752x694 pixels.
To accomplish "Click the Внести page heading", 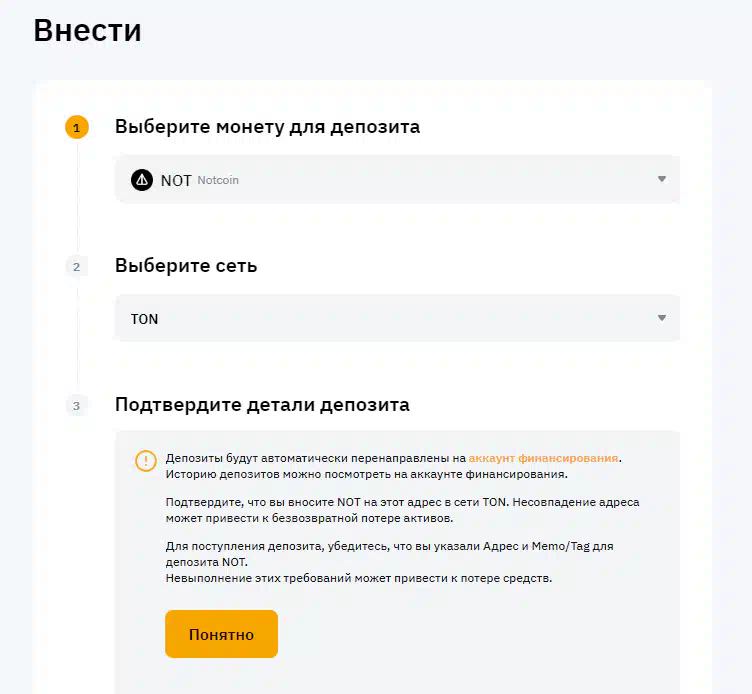I will pos(87,31).
